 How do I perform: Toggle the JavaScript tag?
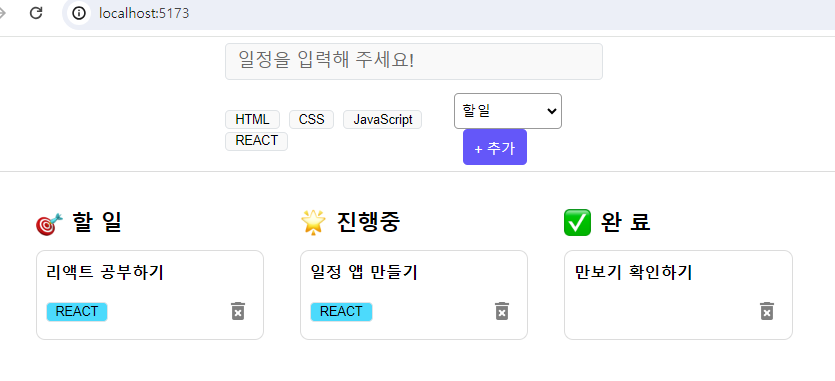pos(382,119)
